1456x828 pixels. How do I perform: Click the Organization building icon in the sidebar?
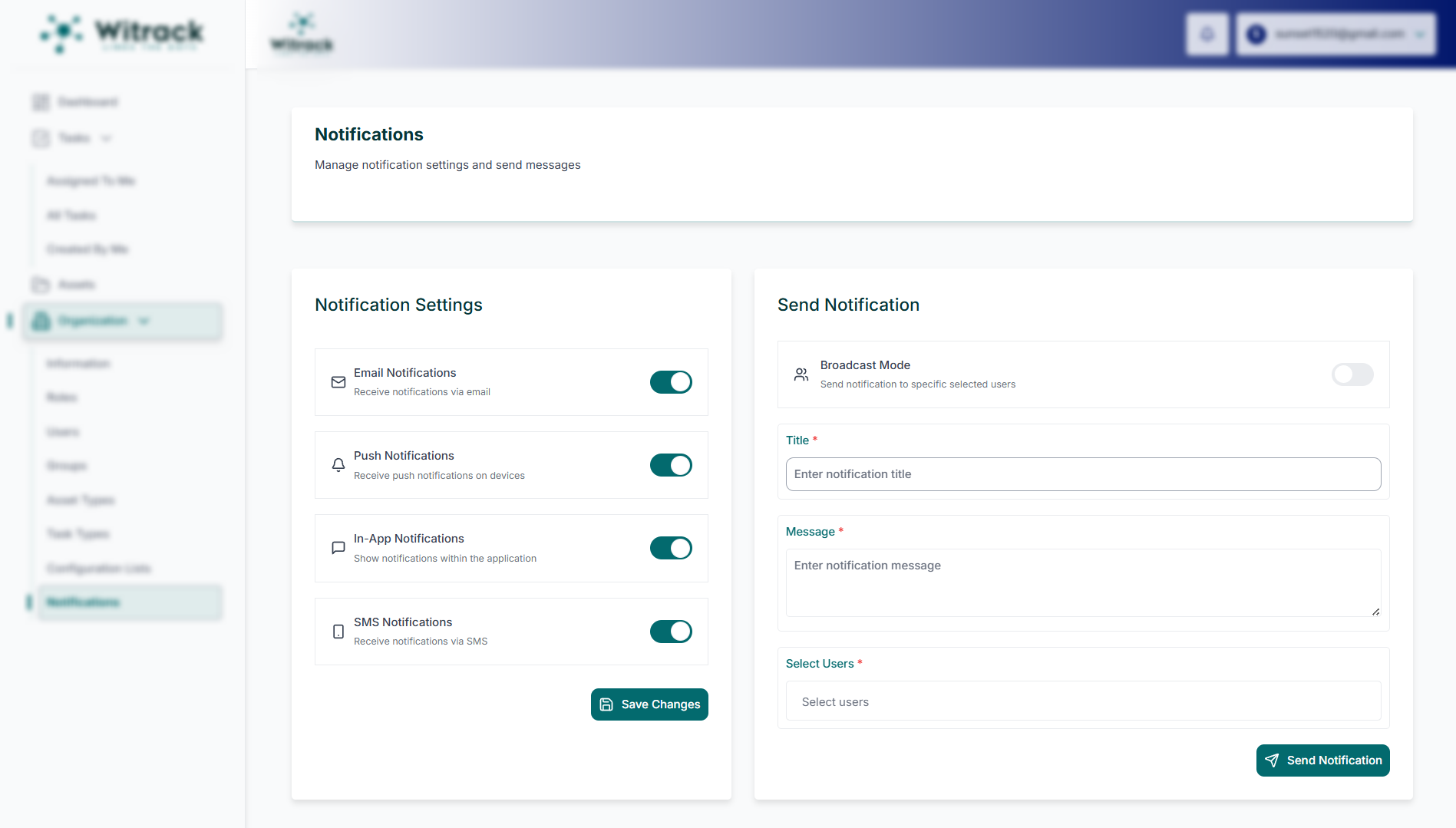(x=41, y=321)
